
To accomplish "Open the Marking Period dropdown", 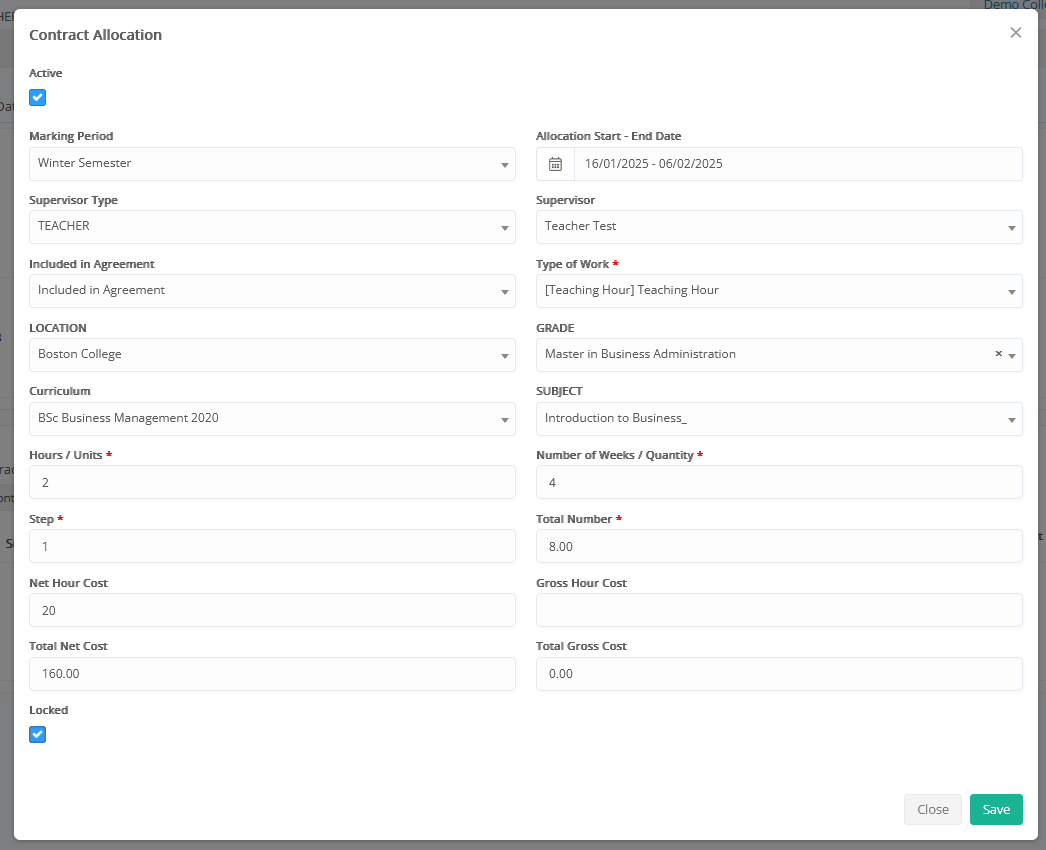I will (272, 164).
